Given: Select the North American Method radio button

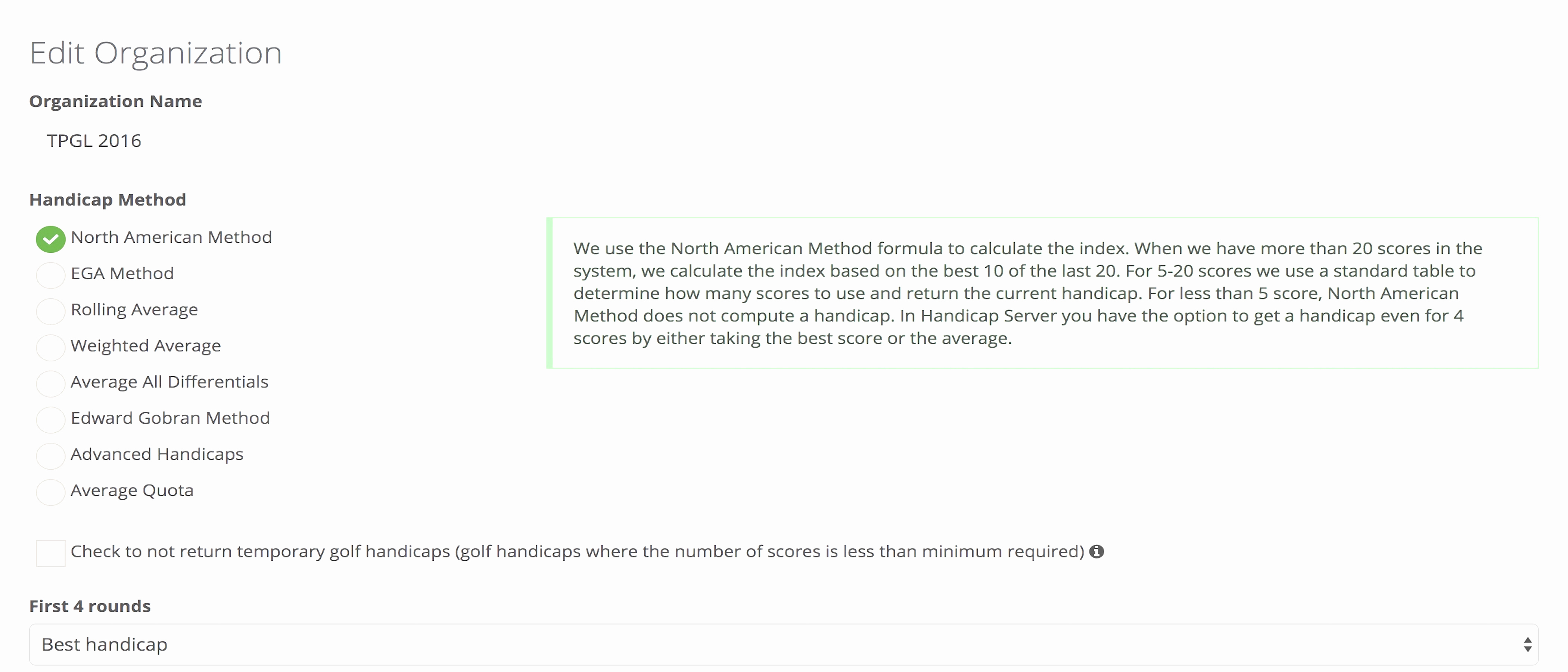Looking at the screenshot, I should point(50,239).
